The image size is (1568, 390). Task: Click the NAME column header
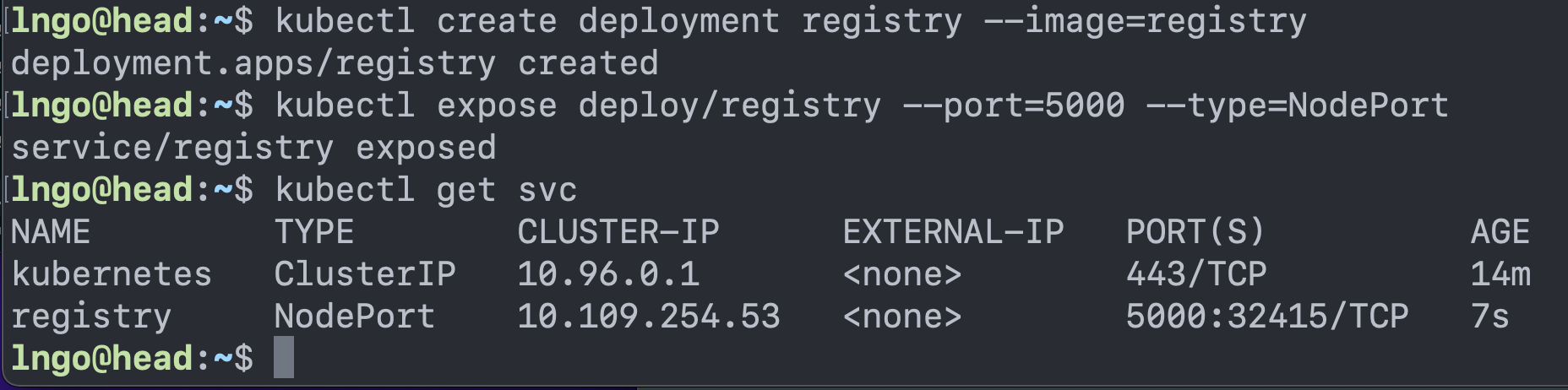(x=51, y=232)
